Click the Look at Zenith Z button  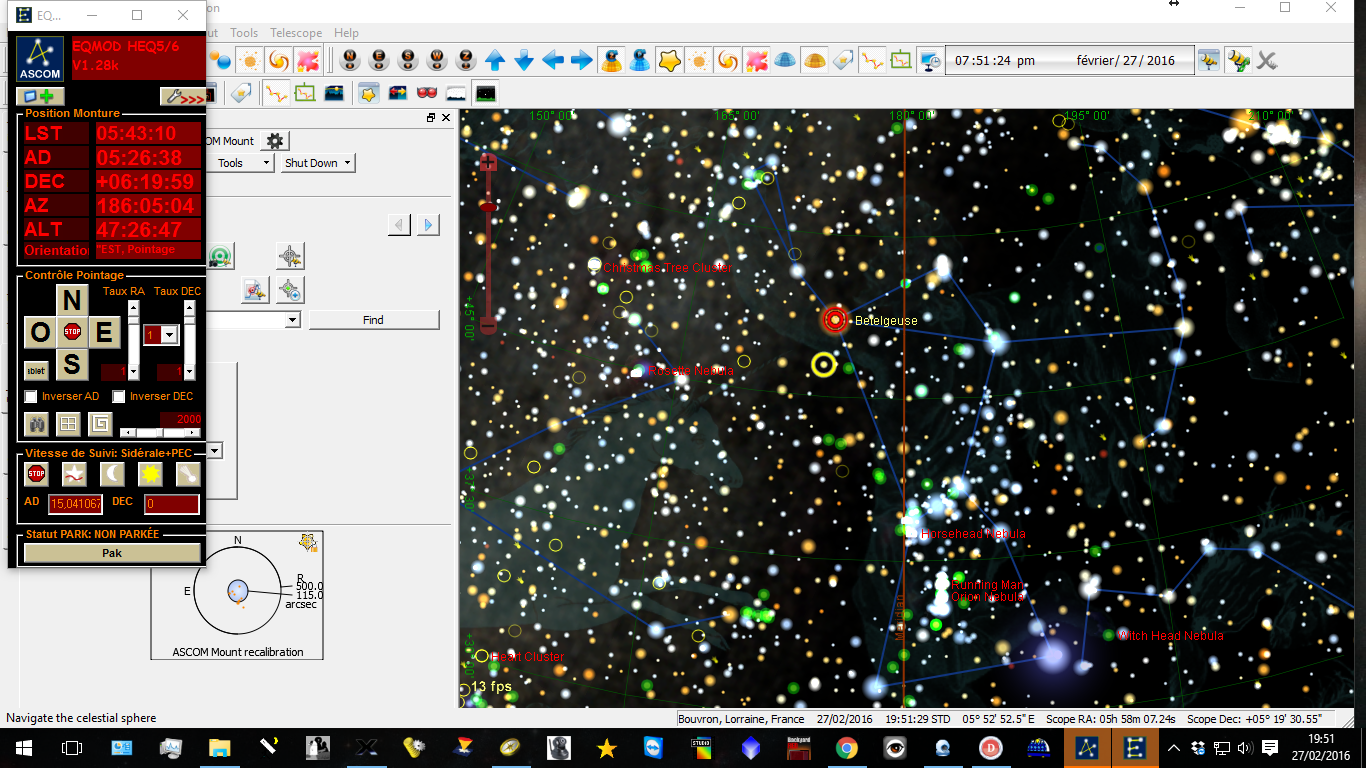click(x=466, y=60)
